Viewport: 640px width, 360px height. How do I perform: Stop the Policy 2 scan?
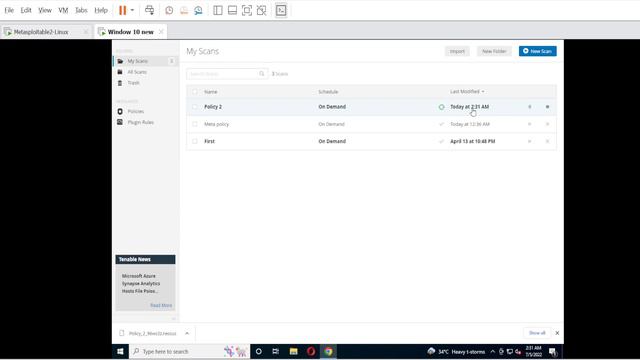547,107
